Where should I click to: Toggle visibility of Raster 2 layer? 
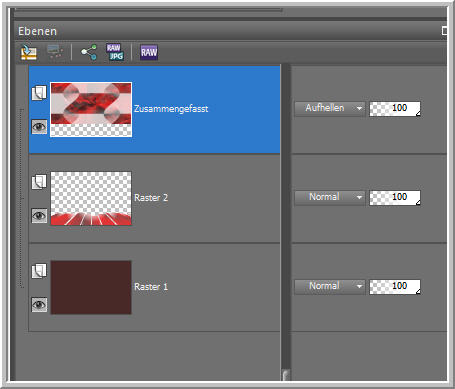[x=39, y=216]
